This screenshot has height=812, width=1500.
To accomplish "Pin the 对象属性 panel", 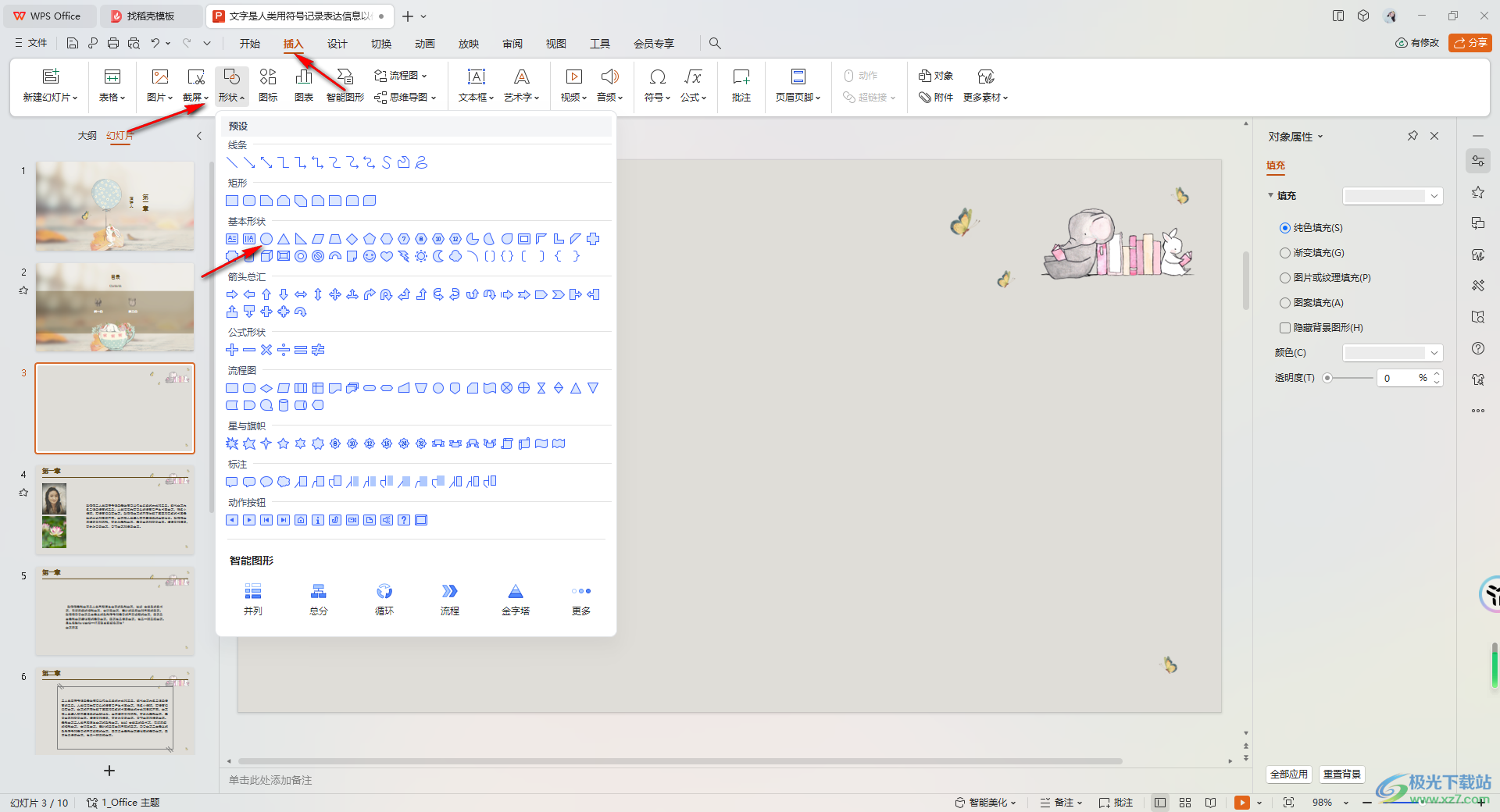I will (1412, 136).
